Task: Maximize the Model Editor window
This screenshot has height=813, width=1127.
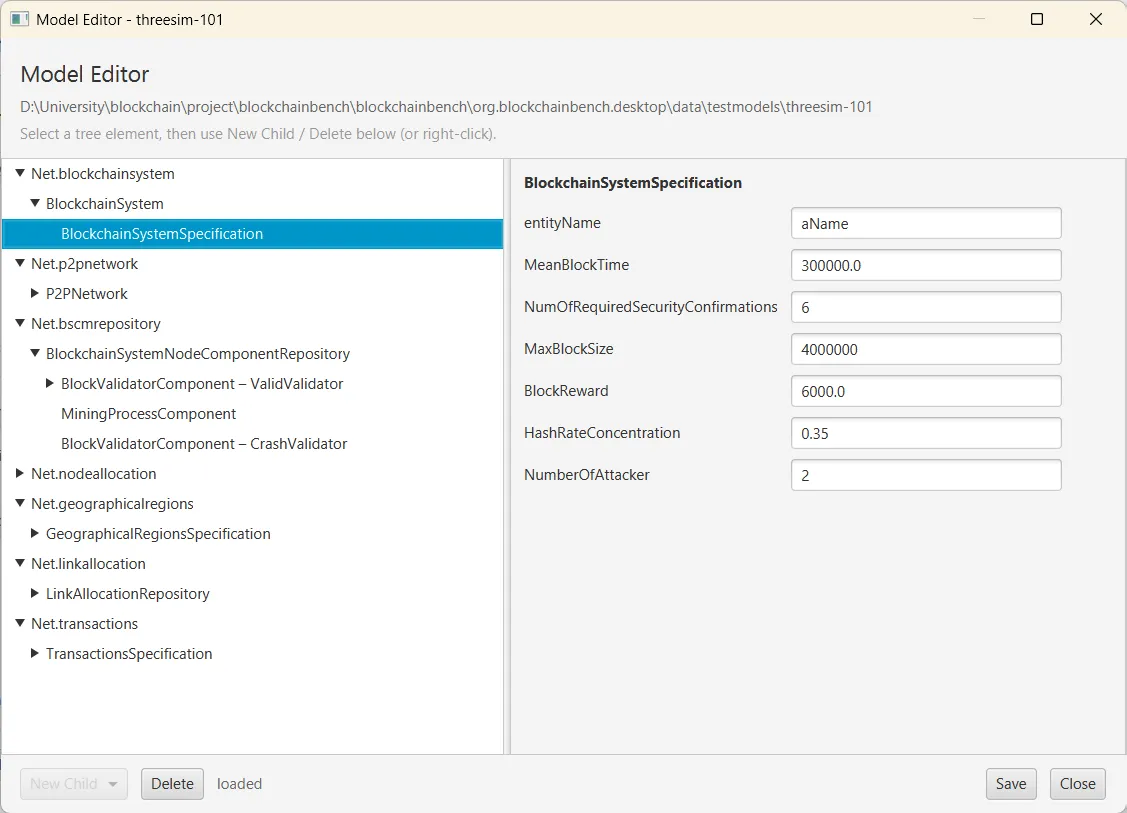Action: (1036, 19)
